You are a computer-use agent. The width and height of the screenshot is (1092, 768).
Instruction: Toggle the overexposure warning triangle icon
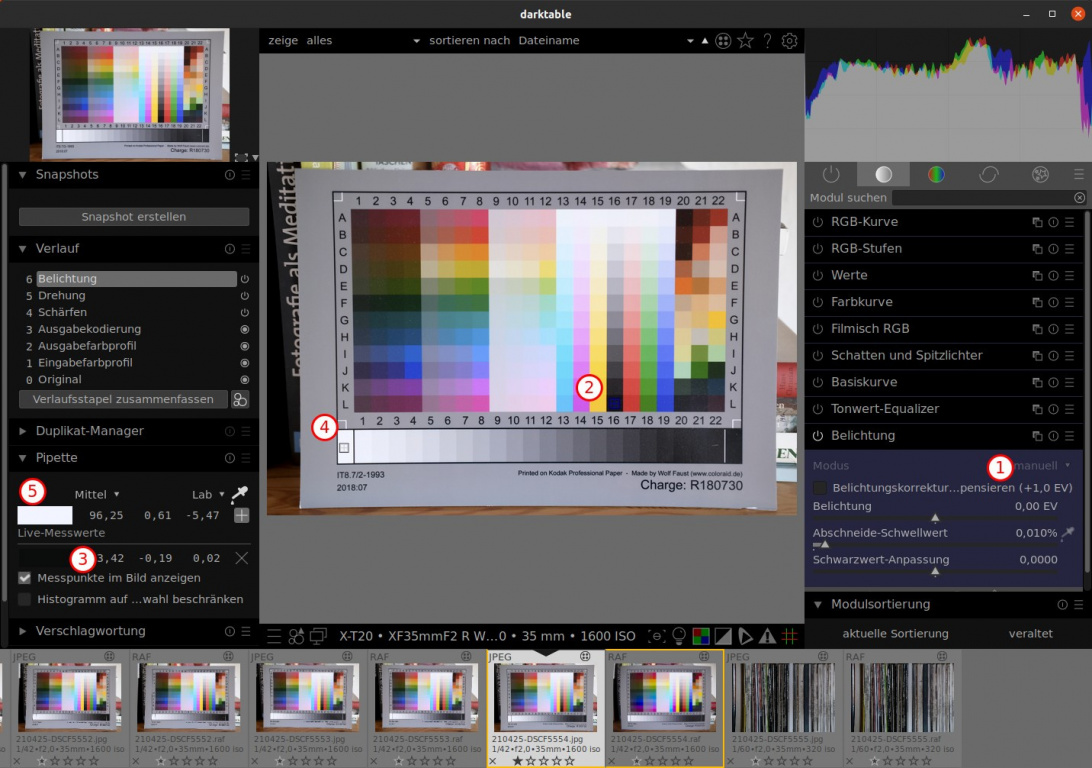pyautogui.click(x=767, y=635)
